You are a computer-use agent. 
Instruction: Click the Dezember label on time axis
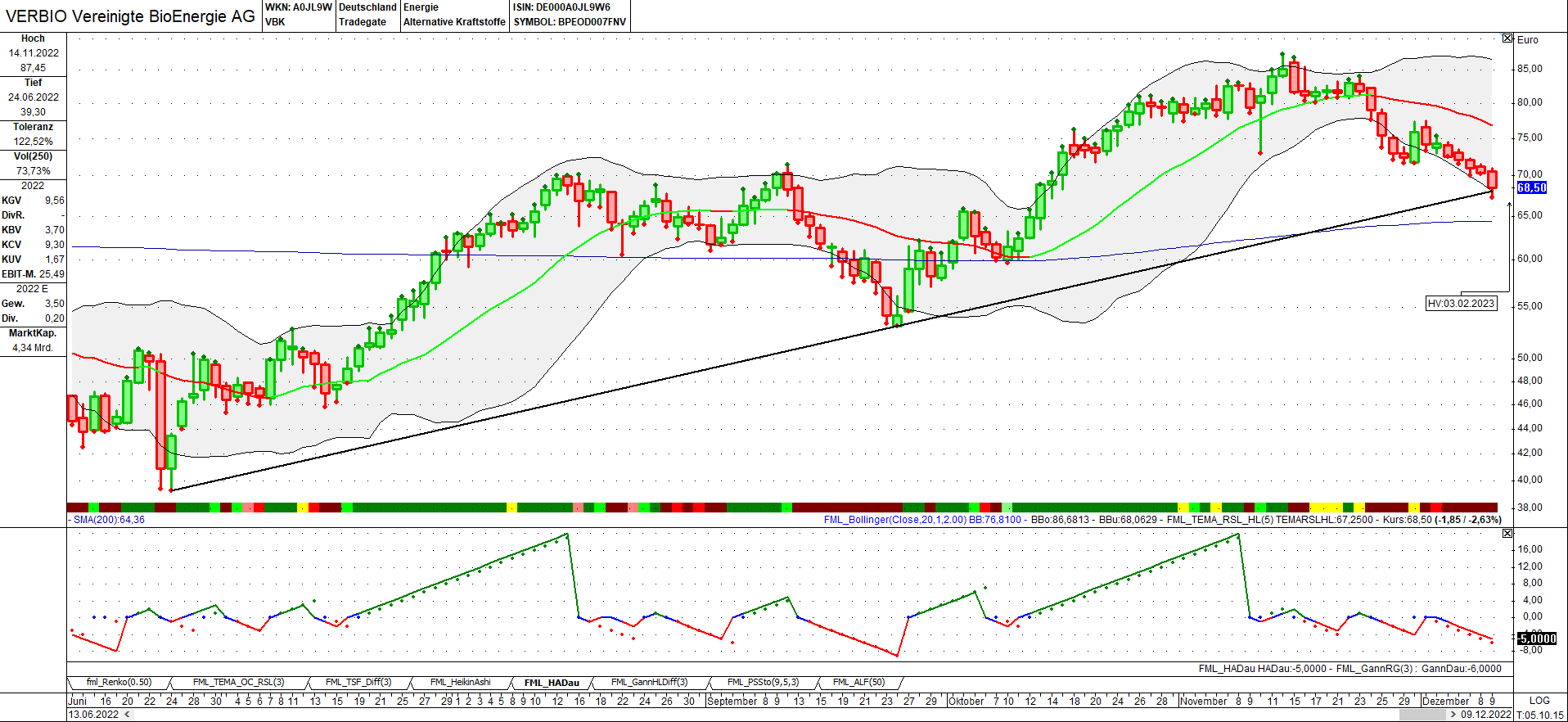click(1446, 701)
